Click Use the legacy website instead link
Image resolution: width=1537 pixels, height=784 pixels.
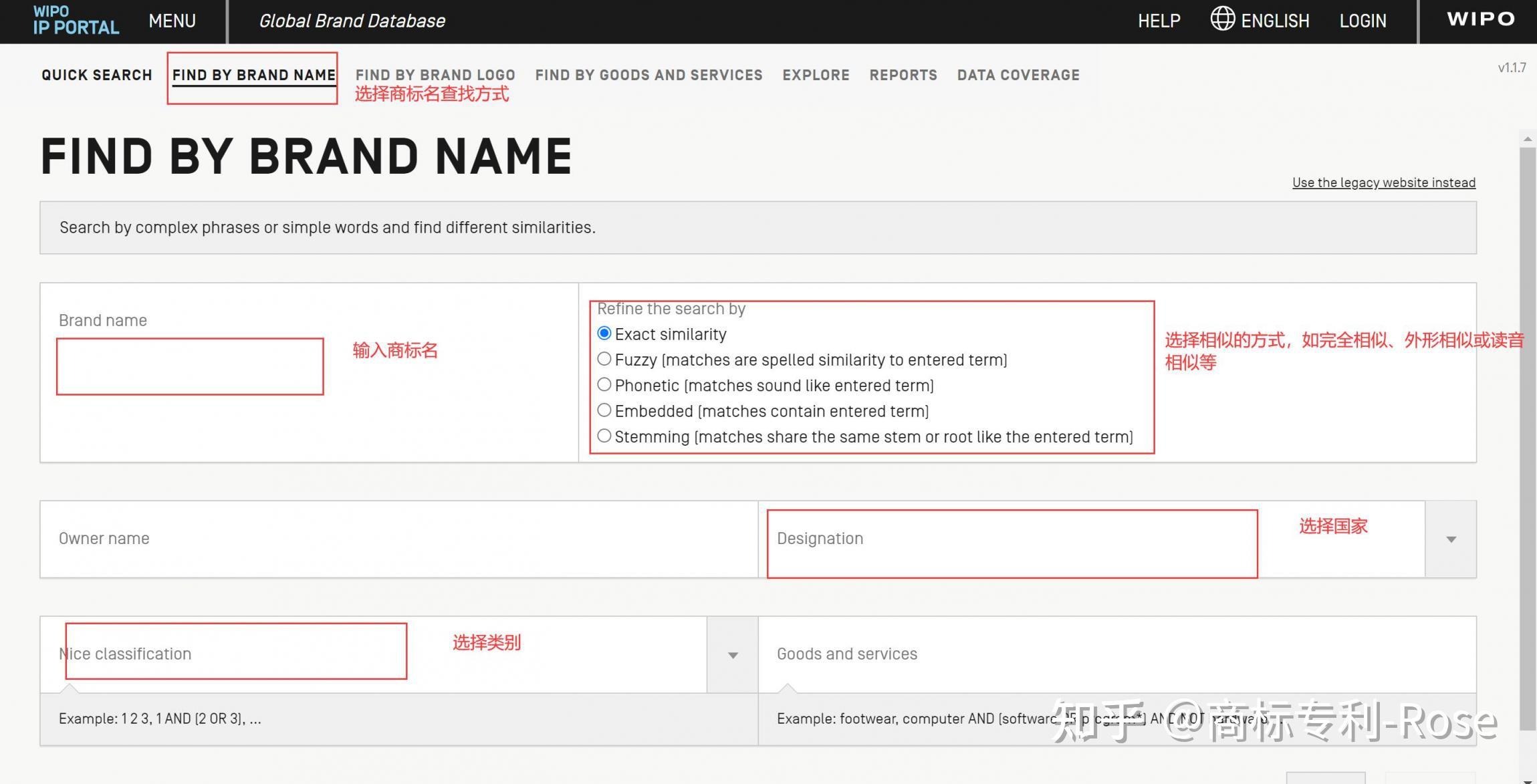[x=1383, y=182]
